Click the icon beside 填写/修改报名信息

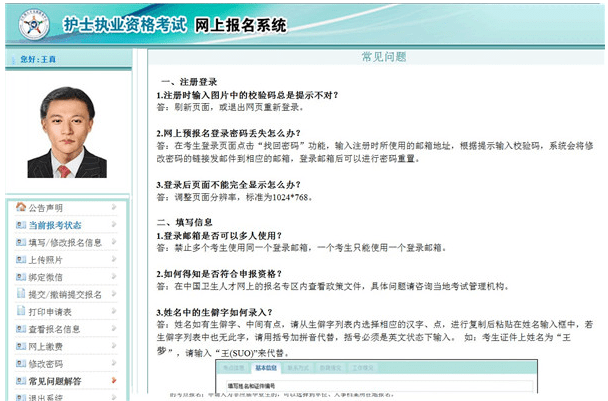coord(21,242)
